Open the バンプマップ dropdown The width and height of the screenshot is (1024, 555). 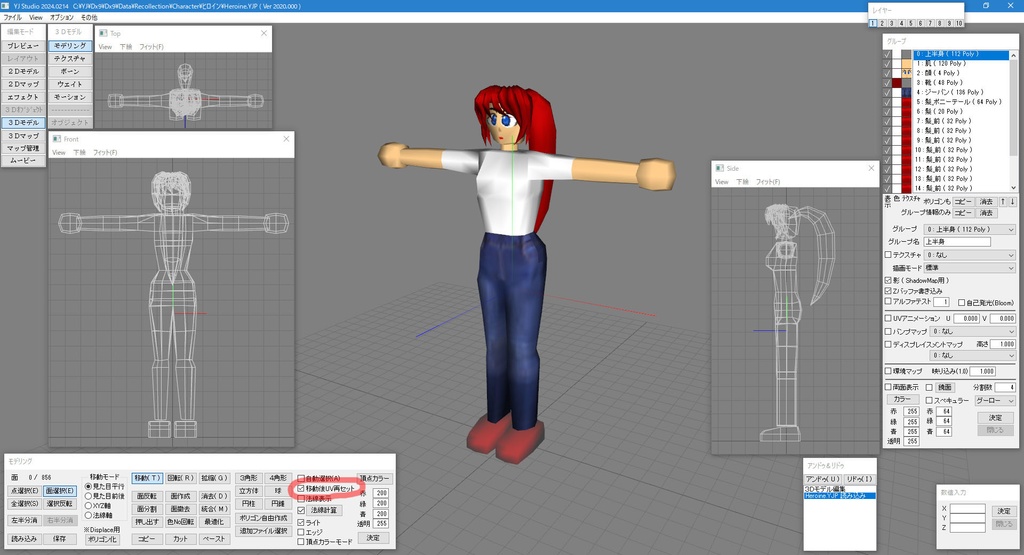tap(973, 332)
